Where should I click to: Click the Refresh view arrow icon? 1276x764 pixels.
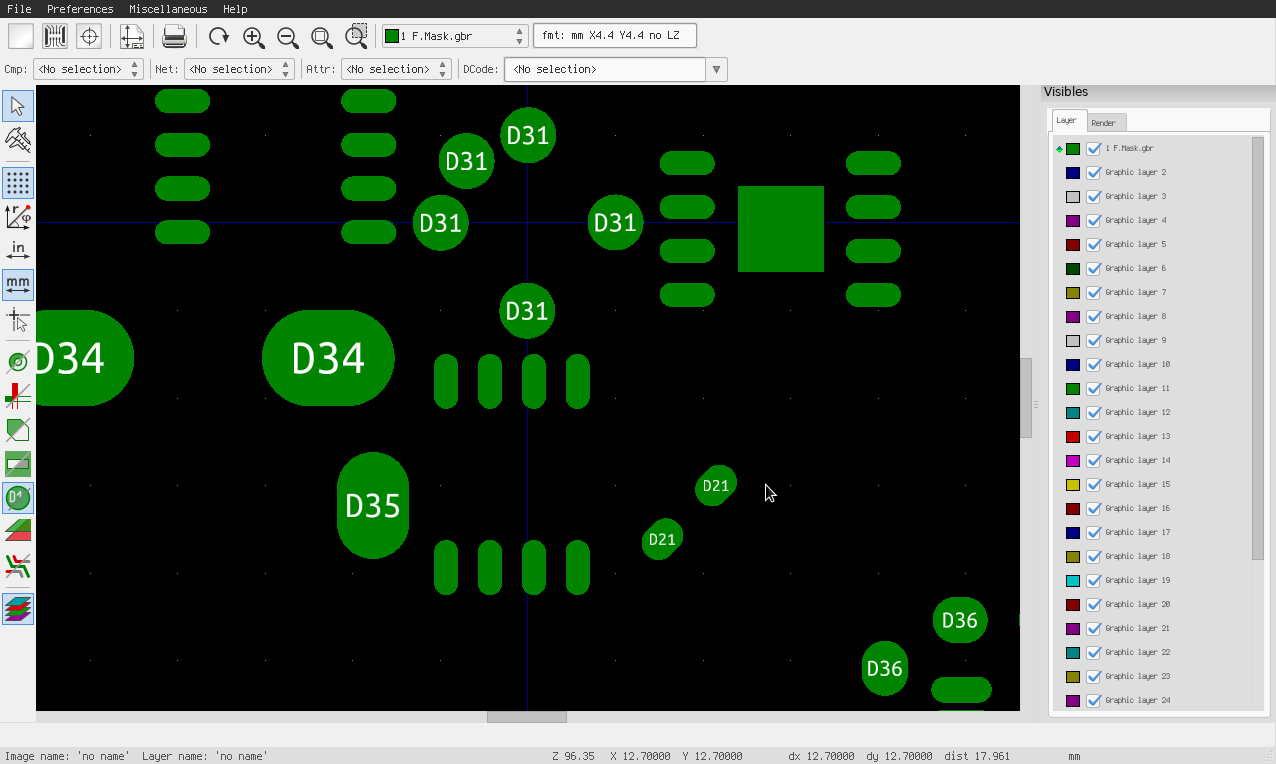point(219,37)
